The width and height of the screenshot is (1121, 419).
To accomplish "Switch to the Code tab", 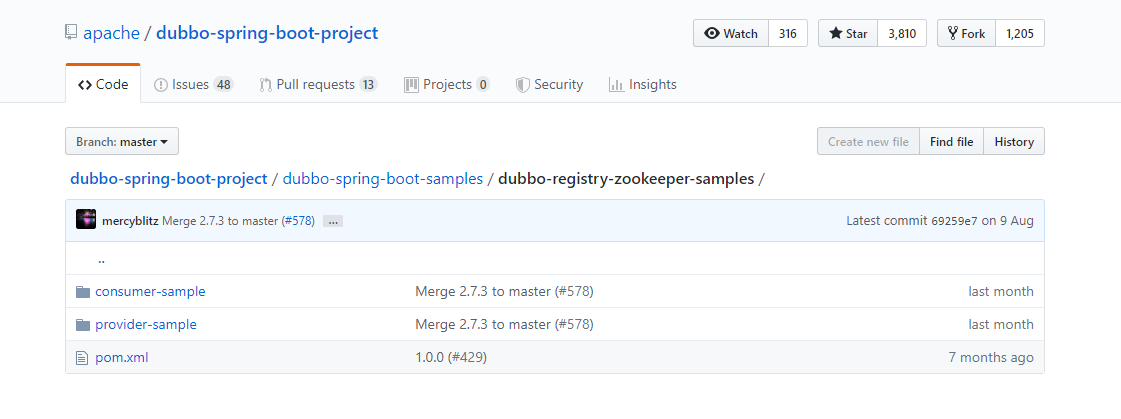I will tap(103, 84).
